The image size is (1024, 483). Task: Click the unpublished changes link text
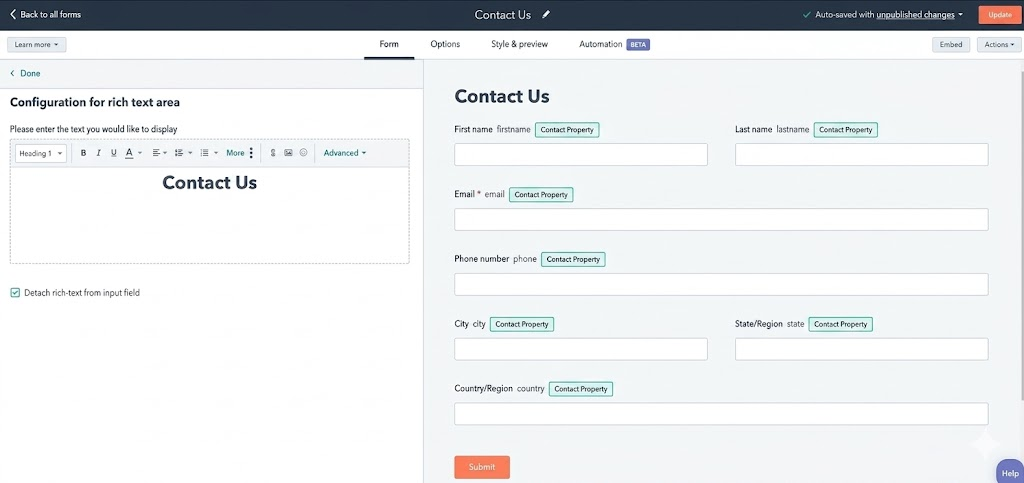pyautogui.click(x=916, y=14)
